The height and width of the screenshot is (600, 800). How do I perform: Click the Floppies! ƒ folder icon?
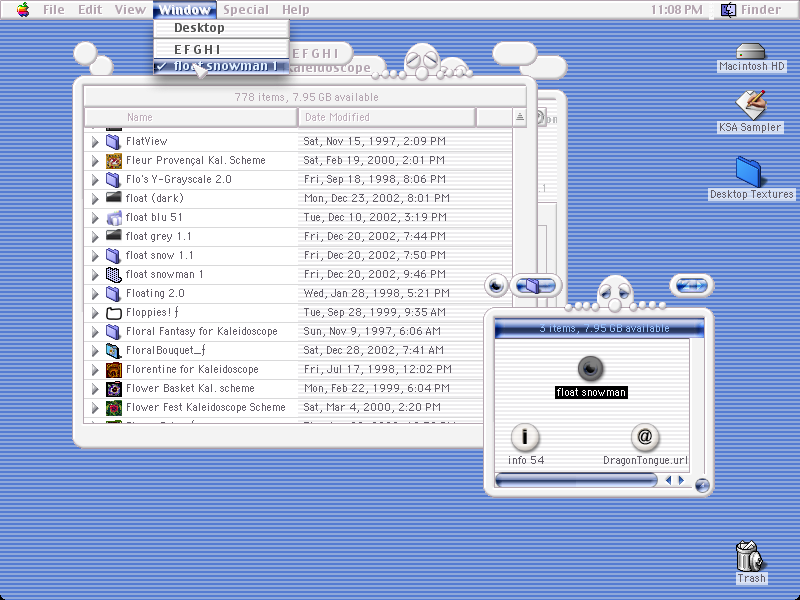(113, 313)
